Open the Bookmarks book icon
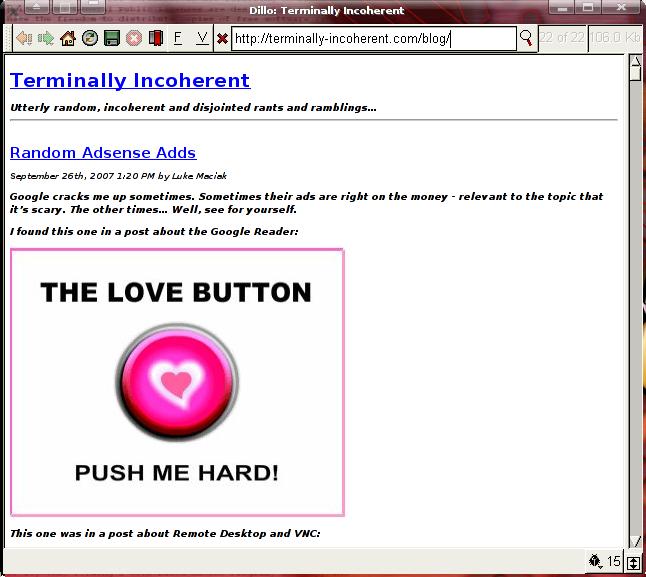646x577 pixels. coord(156,38)
